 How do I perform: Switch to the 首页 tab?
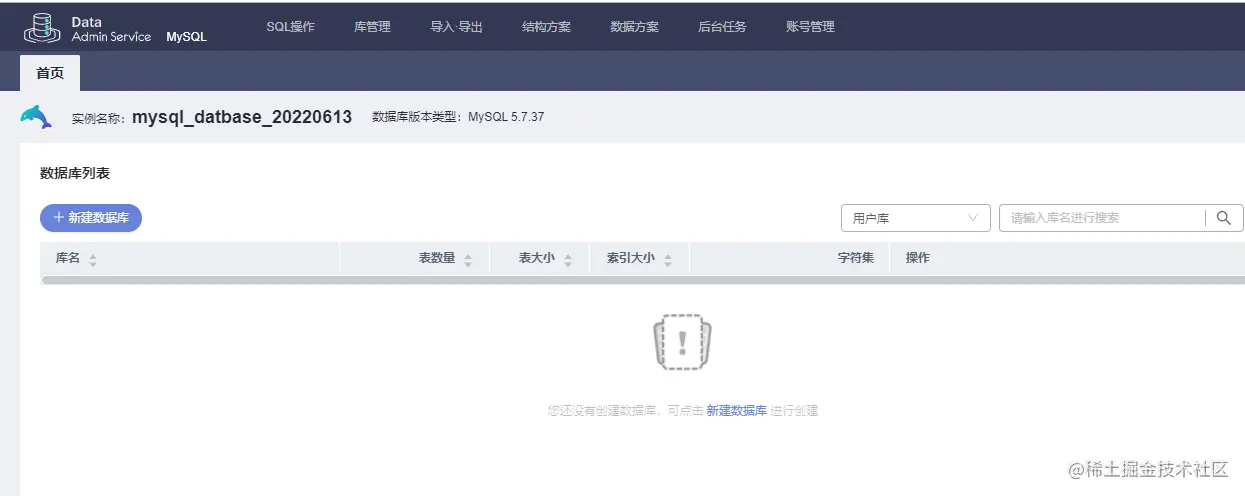(x=50, y=73)
